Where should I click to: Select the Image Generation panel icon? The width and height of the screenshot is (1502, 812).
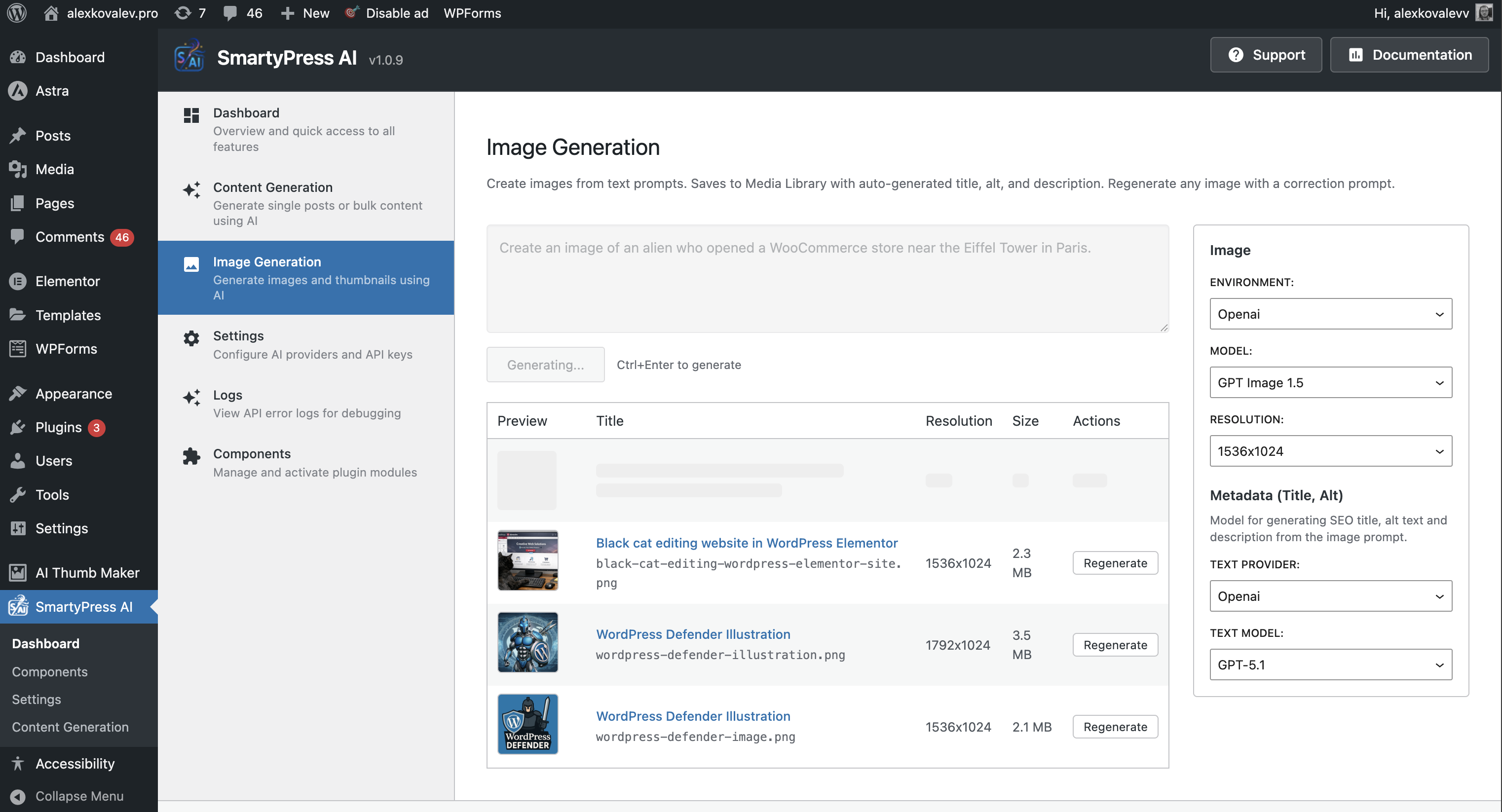(191, 264)
